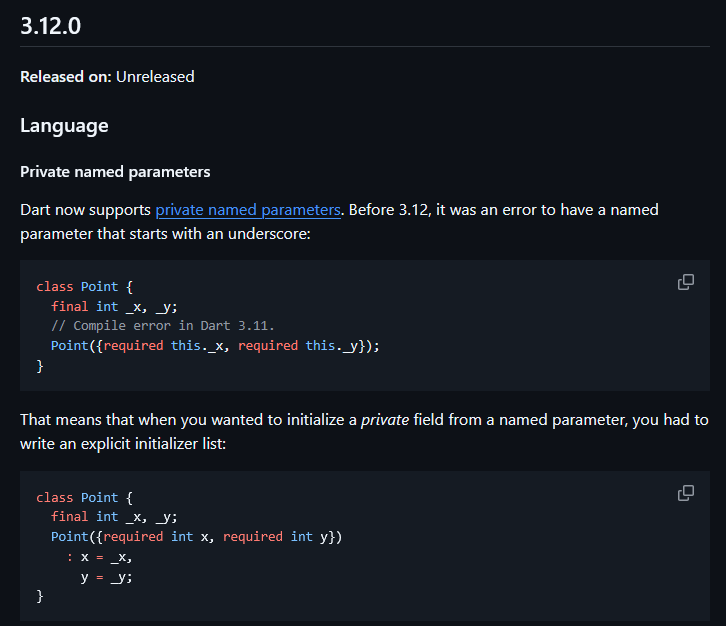The height and width of the screenshot is (626, 726).
Task: Click the '// Compile error in Dart 3.11.' comment
Action: (163, 326)
